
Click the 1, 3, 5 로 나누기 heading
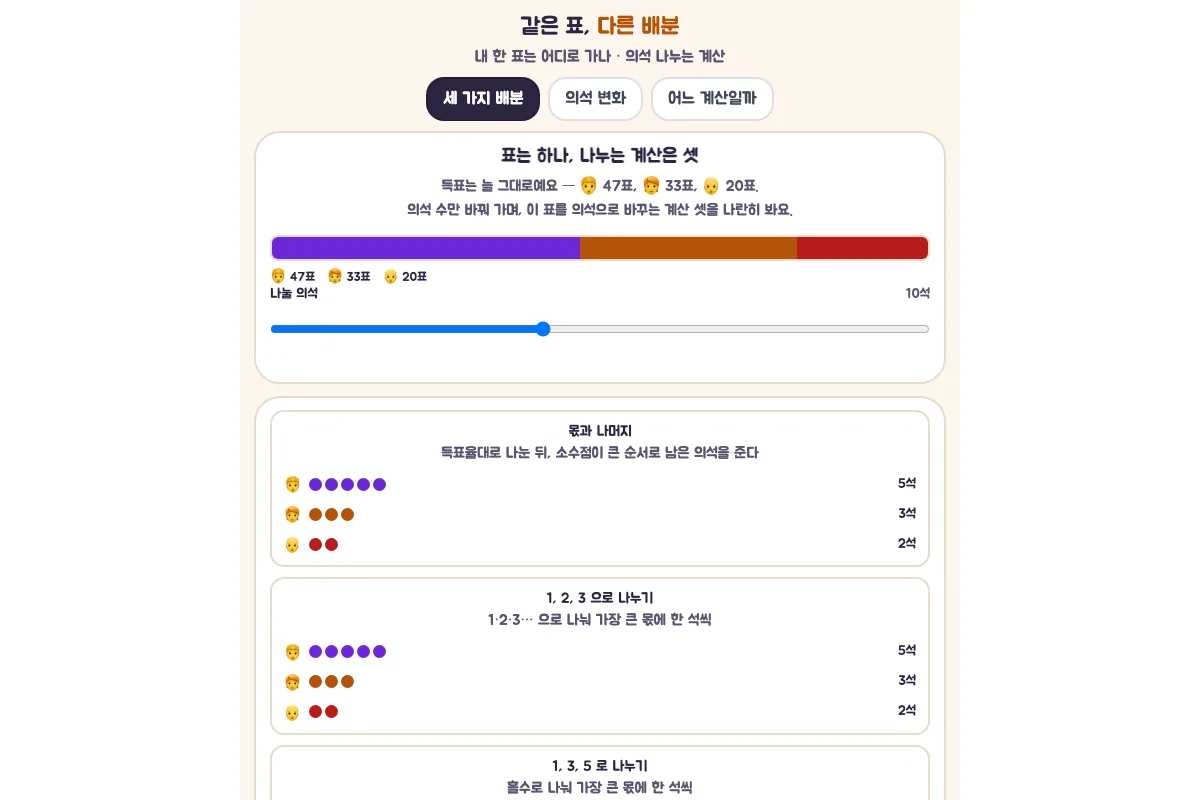600,766
